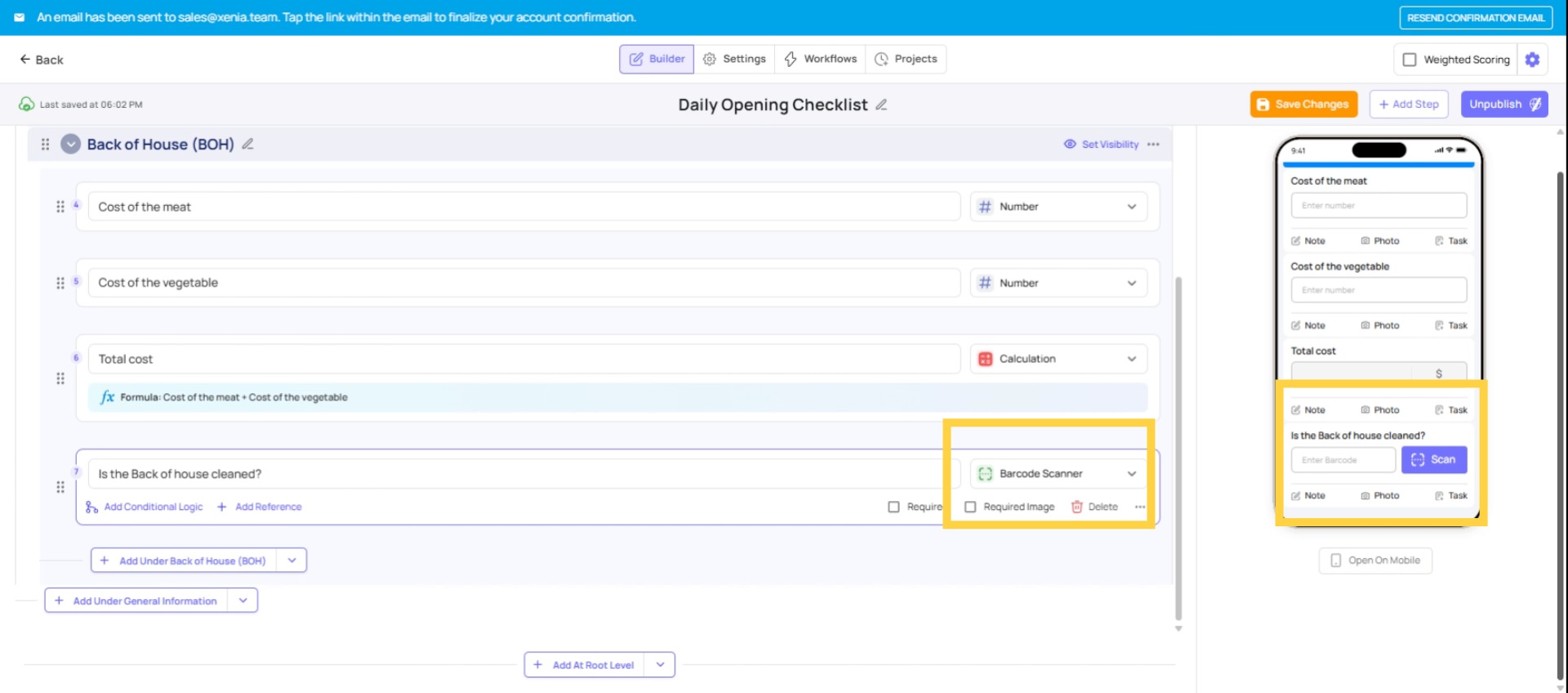Click the builder's vertical scrollbar
The image size is (1568, 693).
pyautogui.click(x=1178, y=448)
